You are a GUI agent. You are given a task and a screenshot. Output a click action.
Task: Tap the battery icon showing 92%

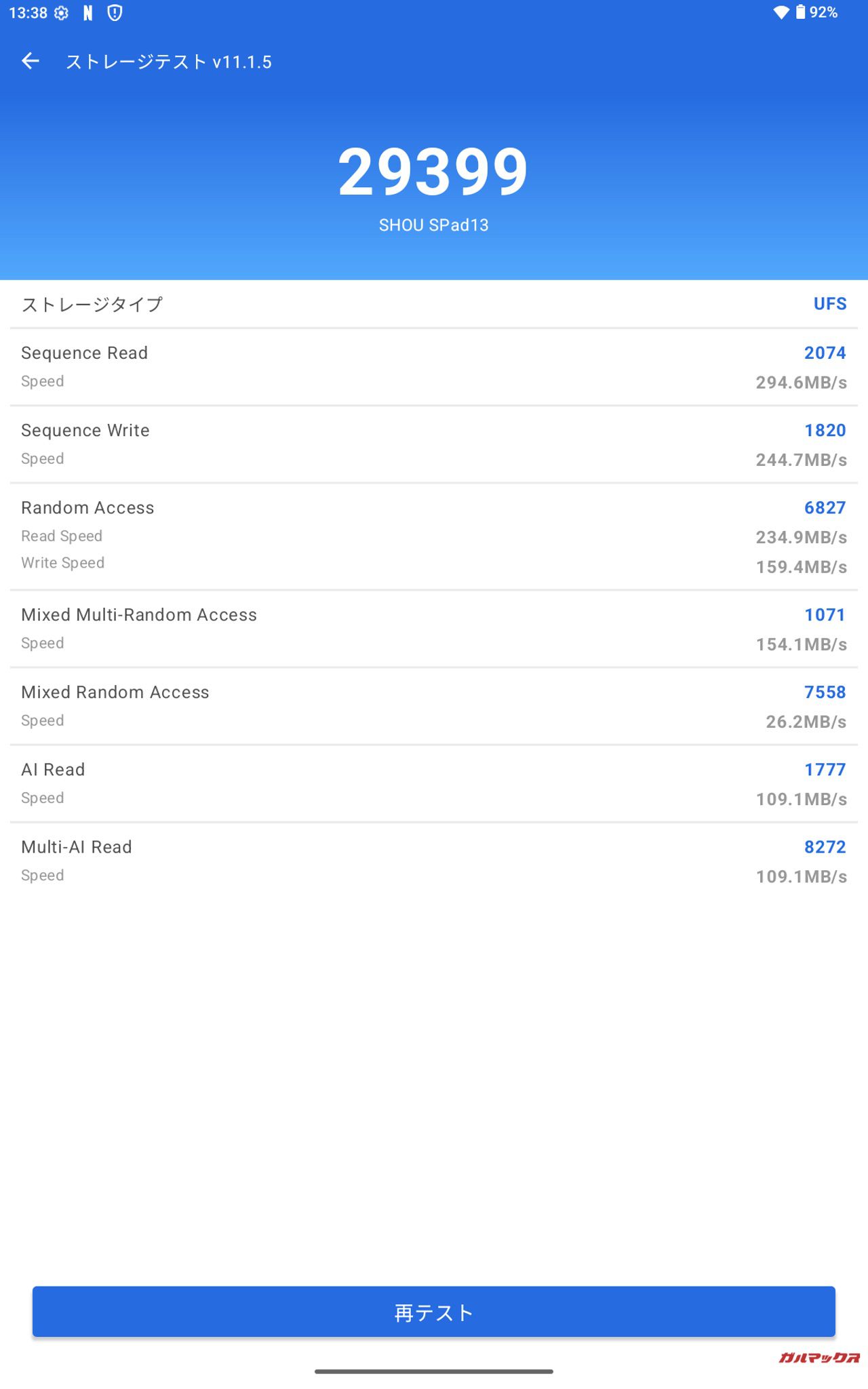[800, 12]
